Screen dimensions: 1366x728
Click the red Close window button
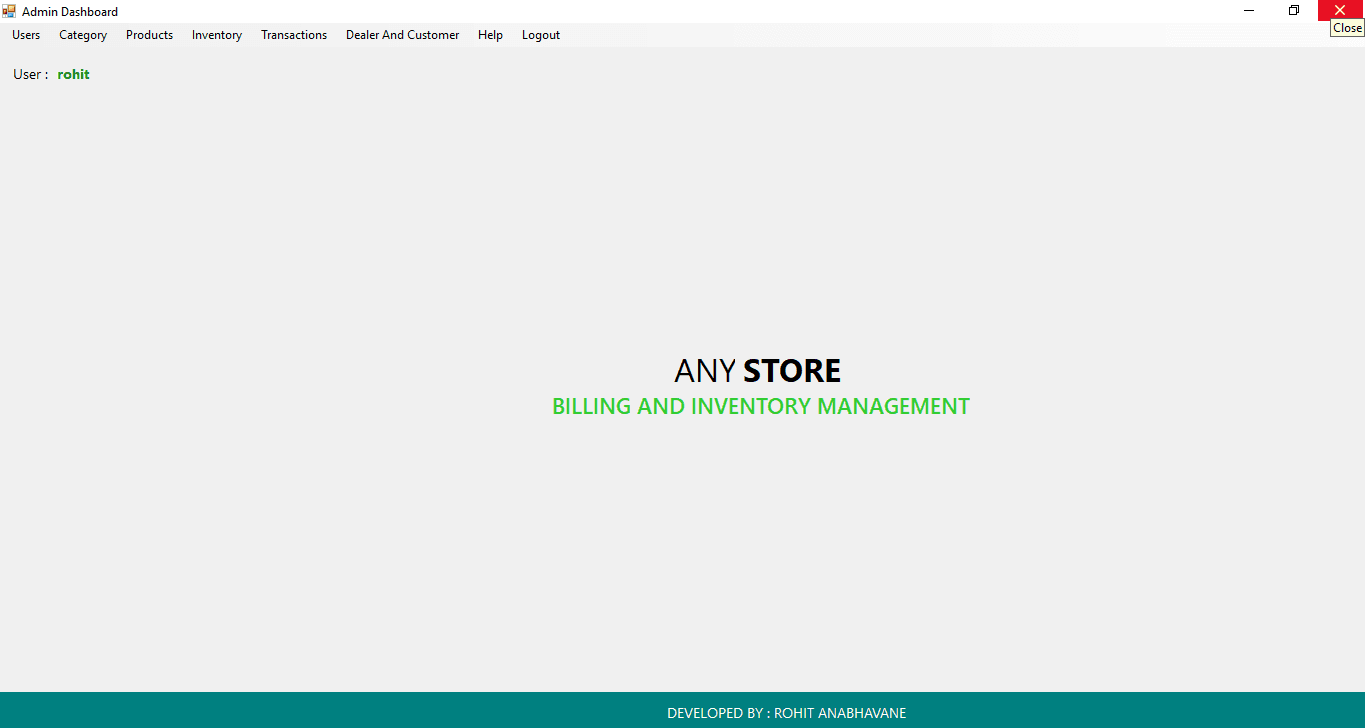1340,10
